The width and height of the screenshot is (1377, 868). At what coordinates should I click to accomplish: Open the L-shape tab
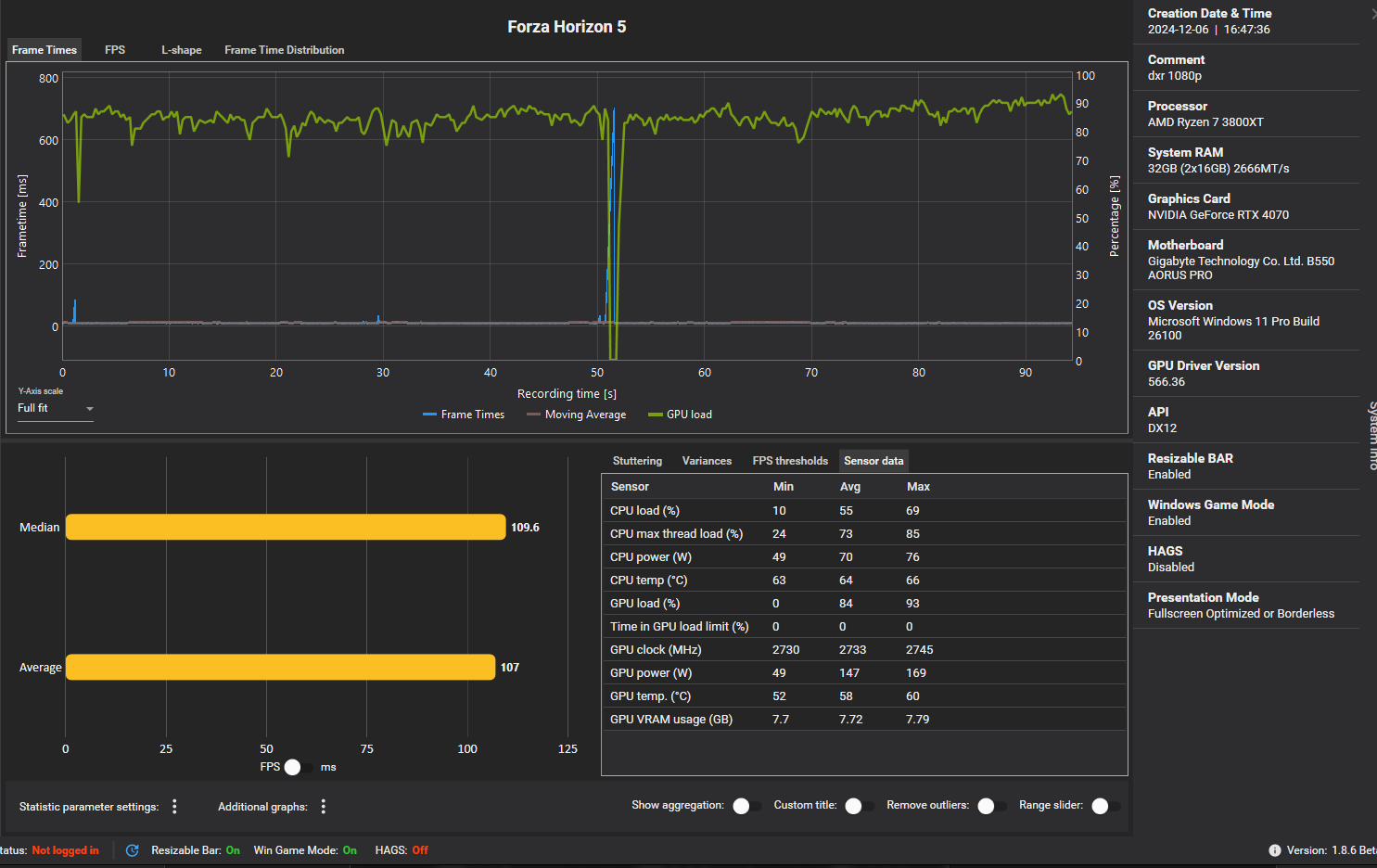click(x=182, y=50)
